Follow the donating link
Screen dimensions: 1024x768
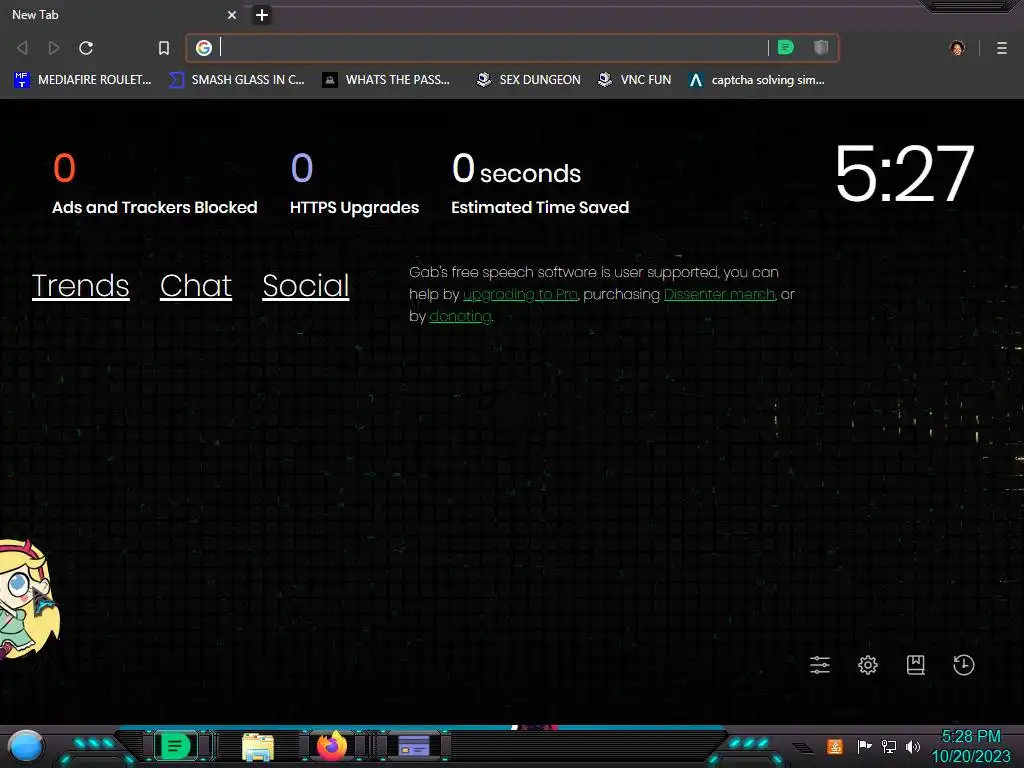[460, 317]
